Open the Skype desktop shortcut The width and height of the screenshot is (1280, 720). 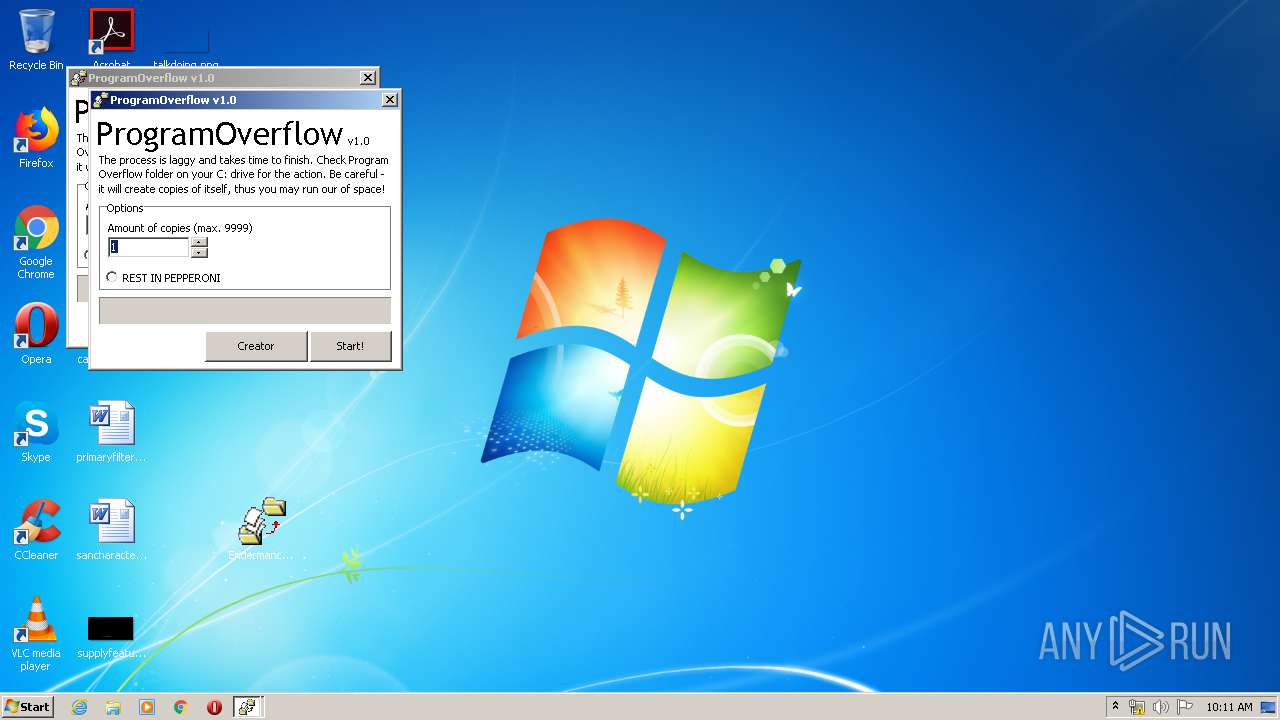pyautogui.click(x=36, y=432)
